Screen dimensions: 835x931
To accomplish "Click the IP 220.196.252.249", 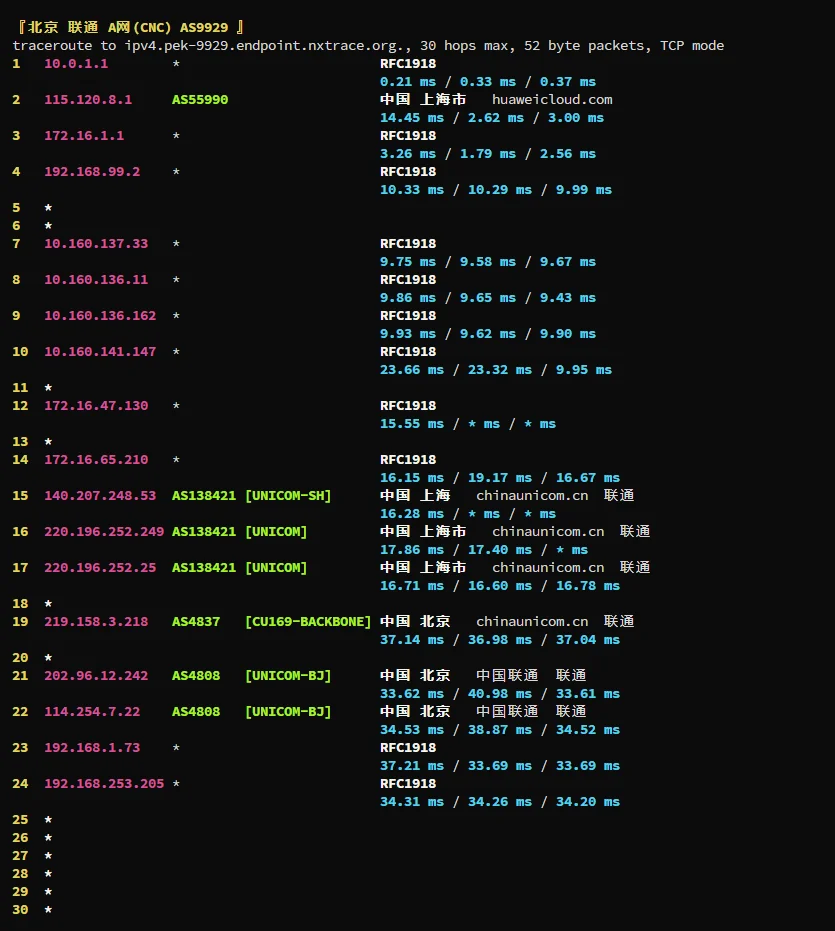I will 104,532.
